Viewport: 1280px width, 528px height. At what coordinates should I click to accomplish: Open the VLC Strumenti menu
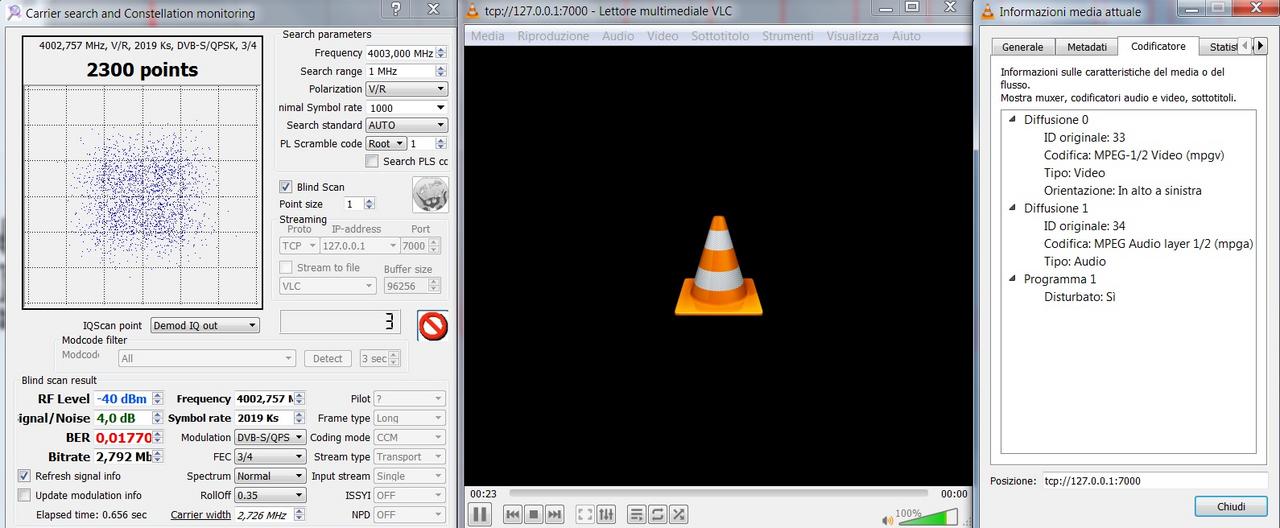coord(787,36)
